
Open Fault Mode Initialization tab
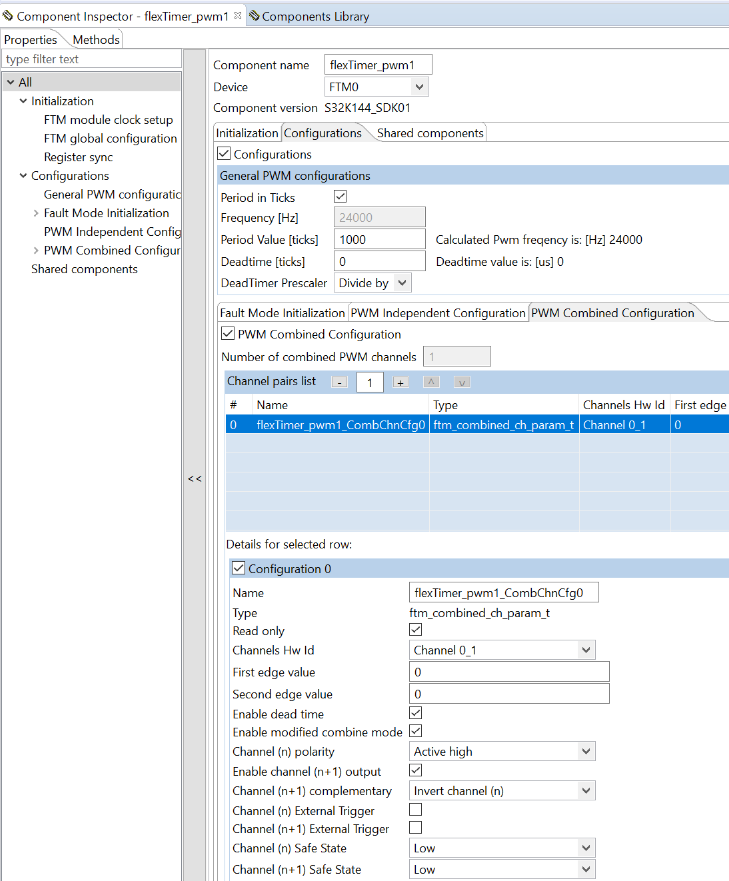[x=282, y=313]
